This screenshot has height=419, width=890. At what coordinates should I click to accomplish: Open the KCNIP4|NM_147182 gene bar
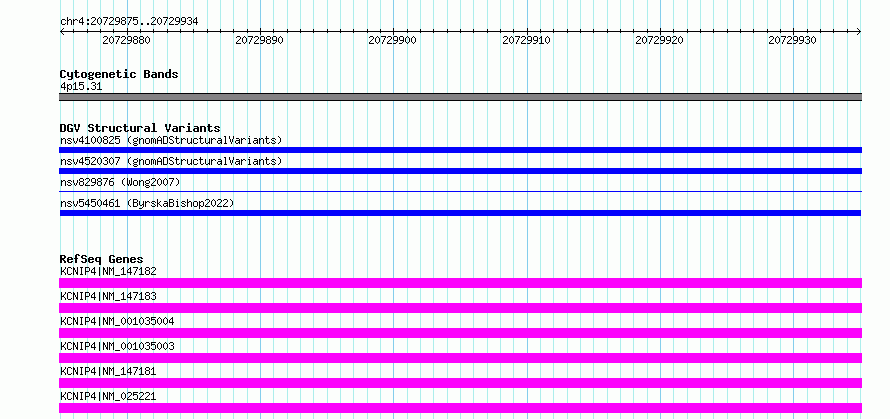[460, 283]
